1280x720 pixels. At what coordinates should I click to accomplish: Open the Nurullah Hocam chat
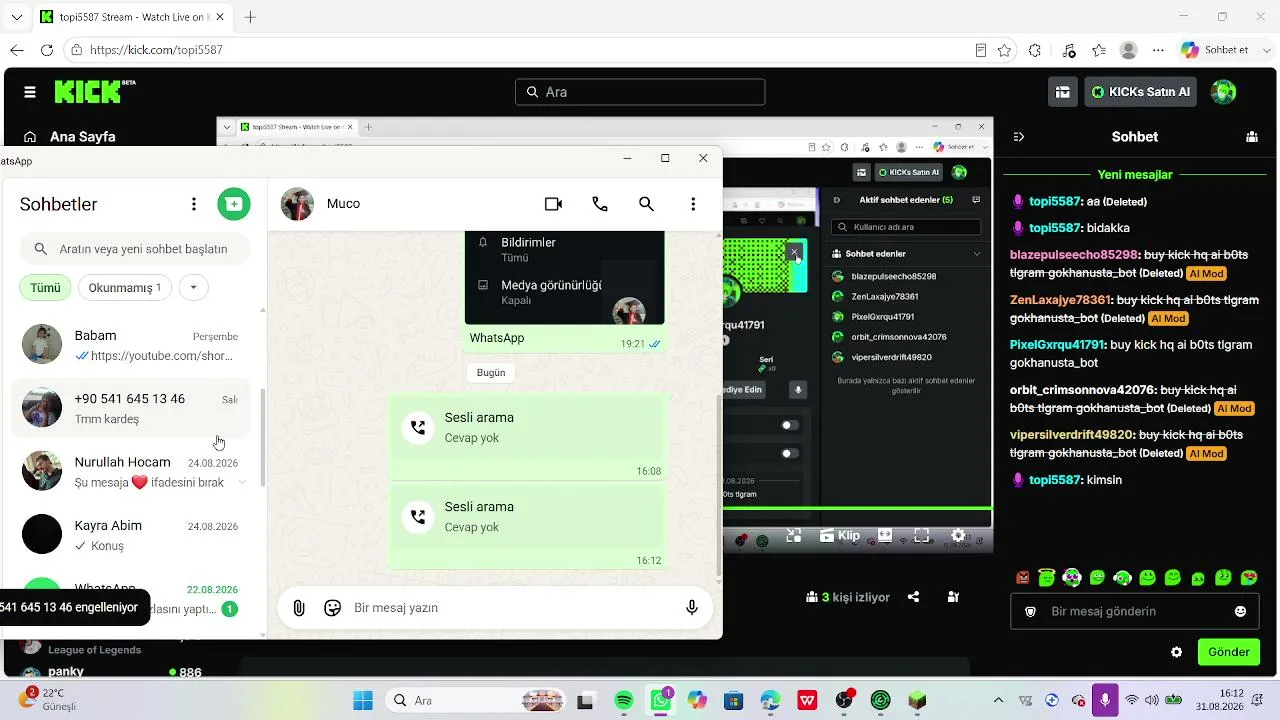[x=131, y=472]
